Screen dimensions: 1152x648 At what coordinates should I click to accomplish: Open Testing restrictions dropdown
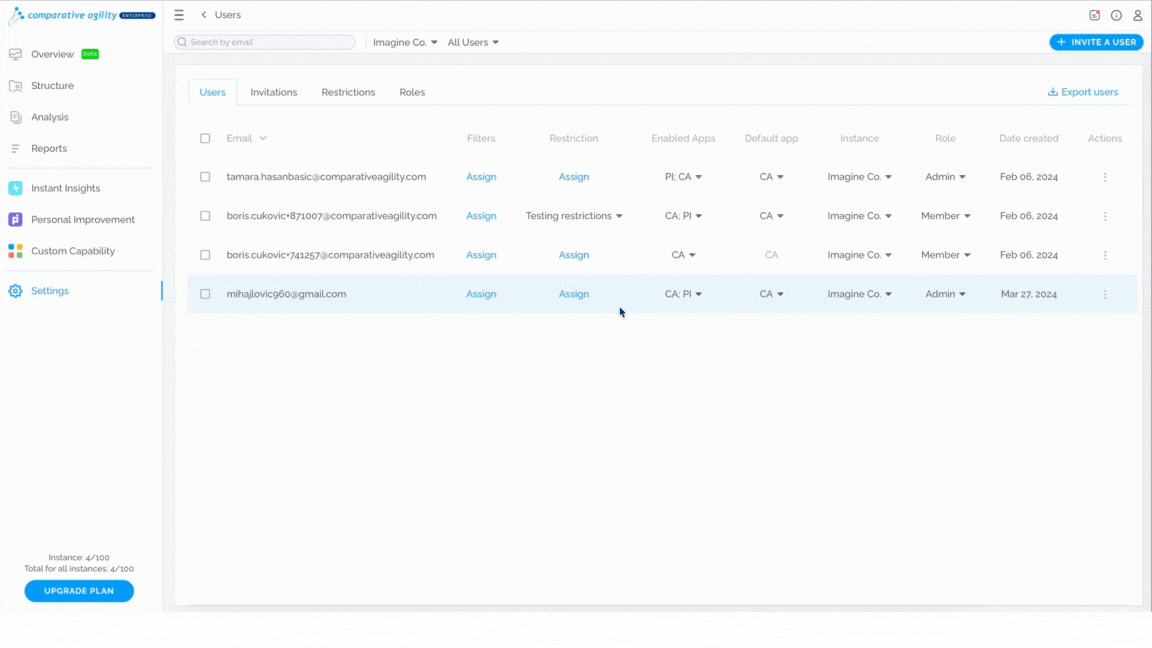[574, 216]
